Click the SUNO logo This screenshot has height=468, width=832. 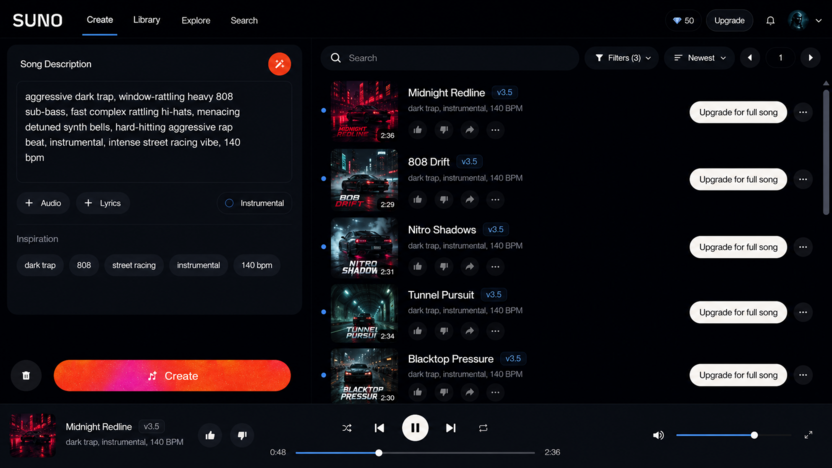[x=38, y=21]
